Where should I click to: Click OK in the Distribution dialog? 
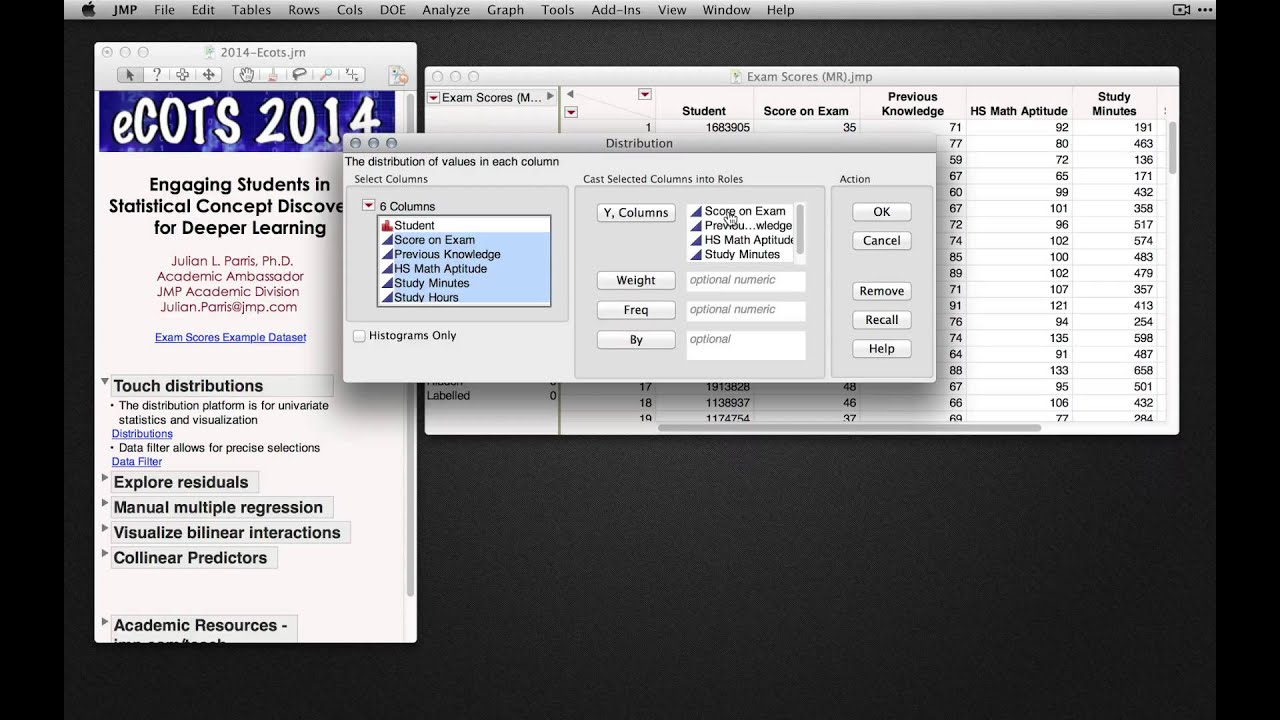tap(882, 212)
